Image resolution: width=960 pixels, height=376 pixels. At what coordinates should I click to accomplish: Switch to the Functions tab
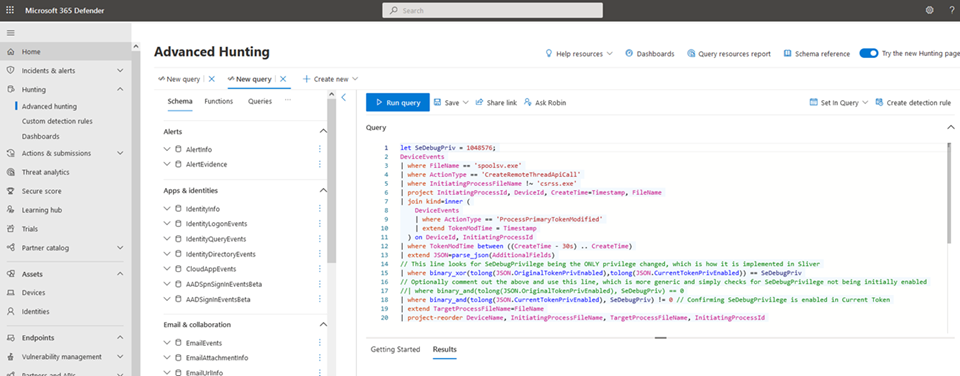[219, 102]
